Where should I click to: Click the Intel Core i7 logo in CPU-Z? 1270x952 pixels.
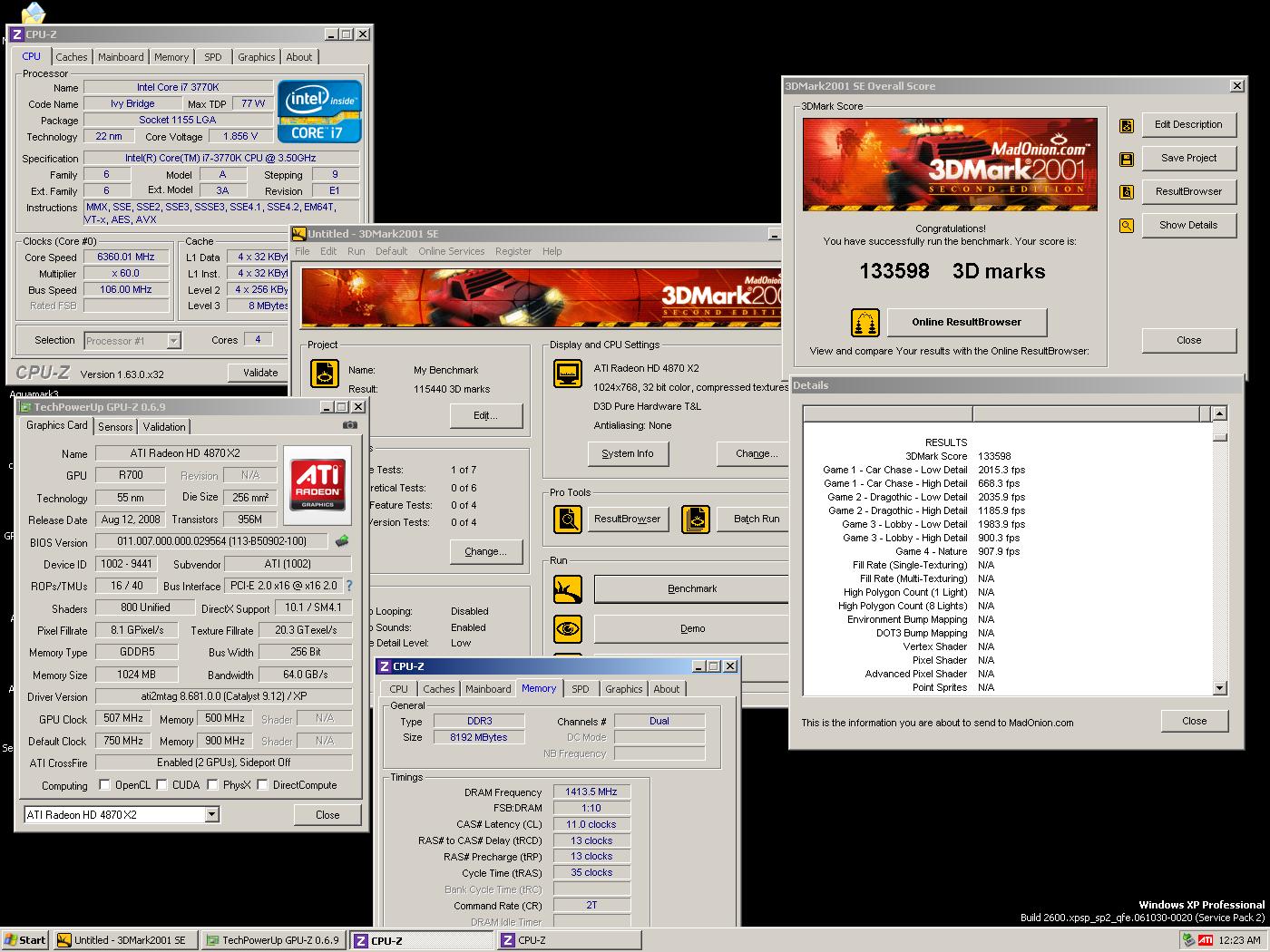[319, 112]
